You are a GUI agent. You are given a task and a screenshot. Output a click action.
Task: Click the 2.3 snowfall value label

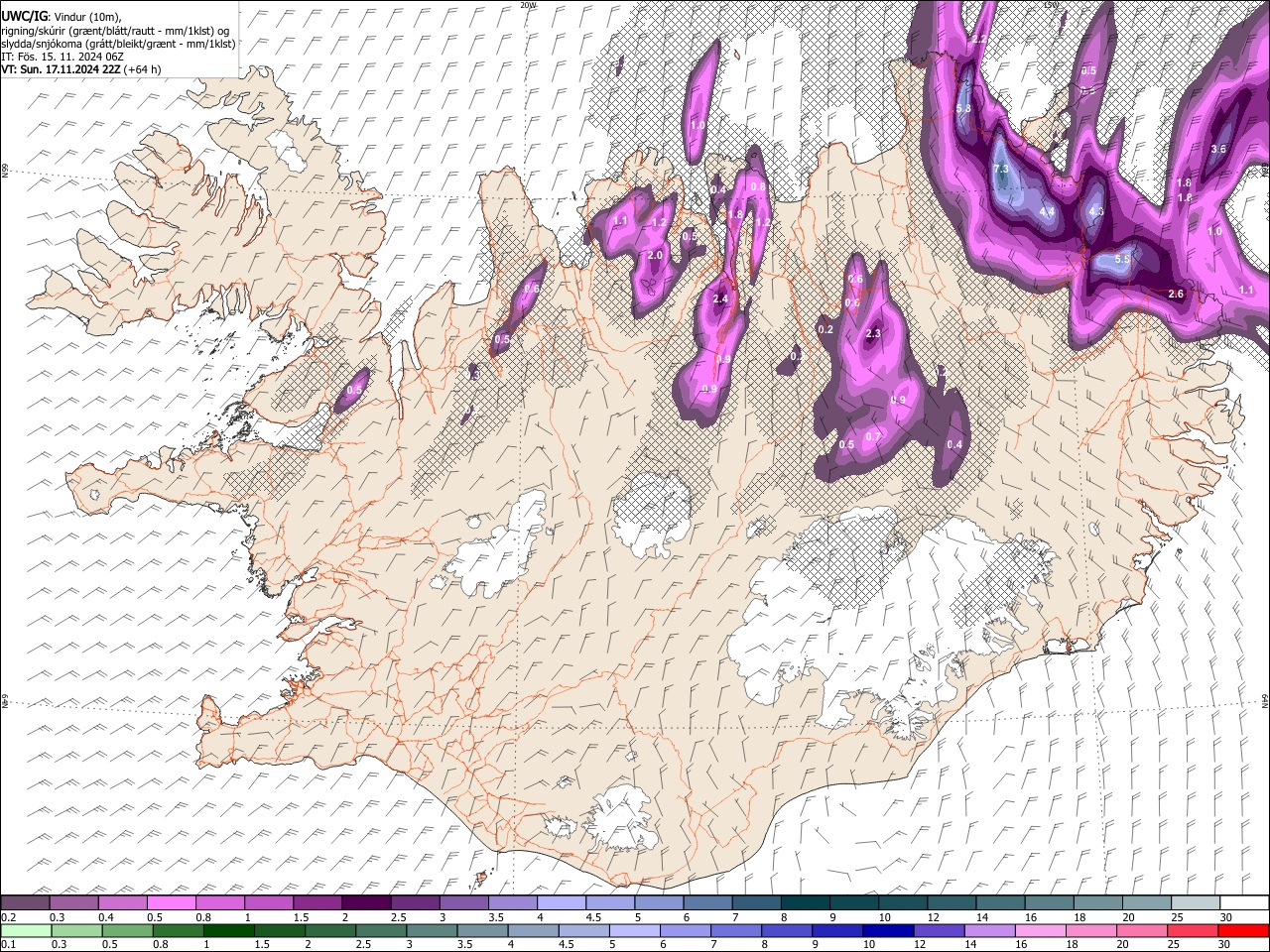873,334
